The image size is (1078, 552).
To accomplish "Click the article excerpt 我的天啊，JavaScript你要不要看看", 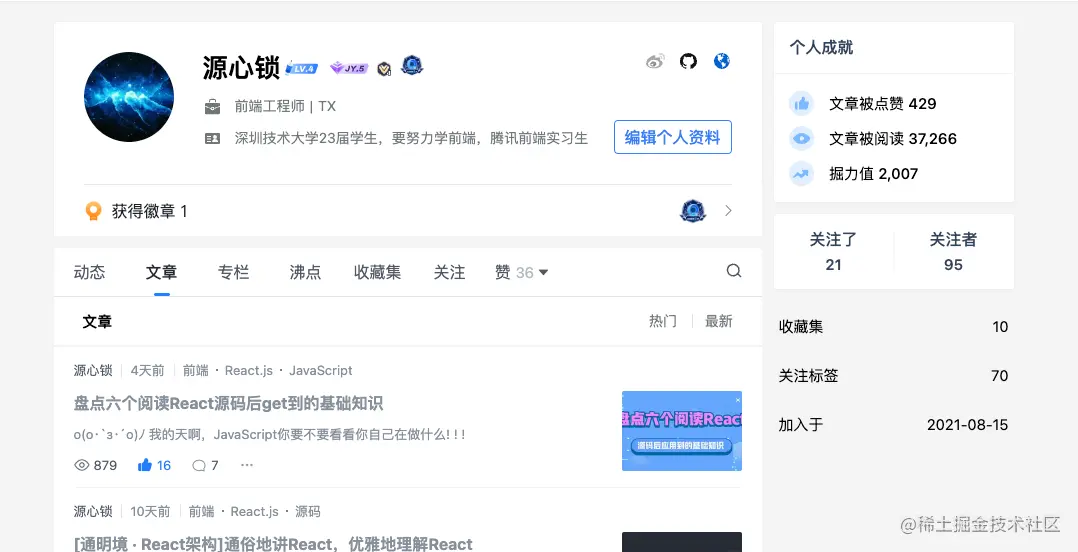I will coord(270,434).
